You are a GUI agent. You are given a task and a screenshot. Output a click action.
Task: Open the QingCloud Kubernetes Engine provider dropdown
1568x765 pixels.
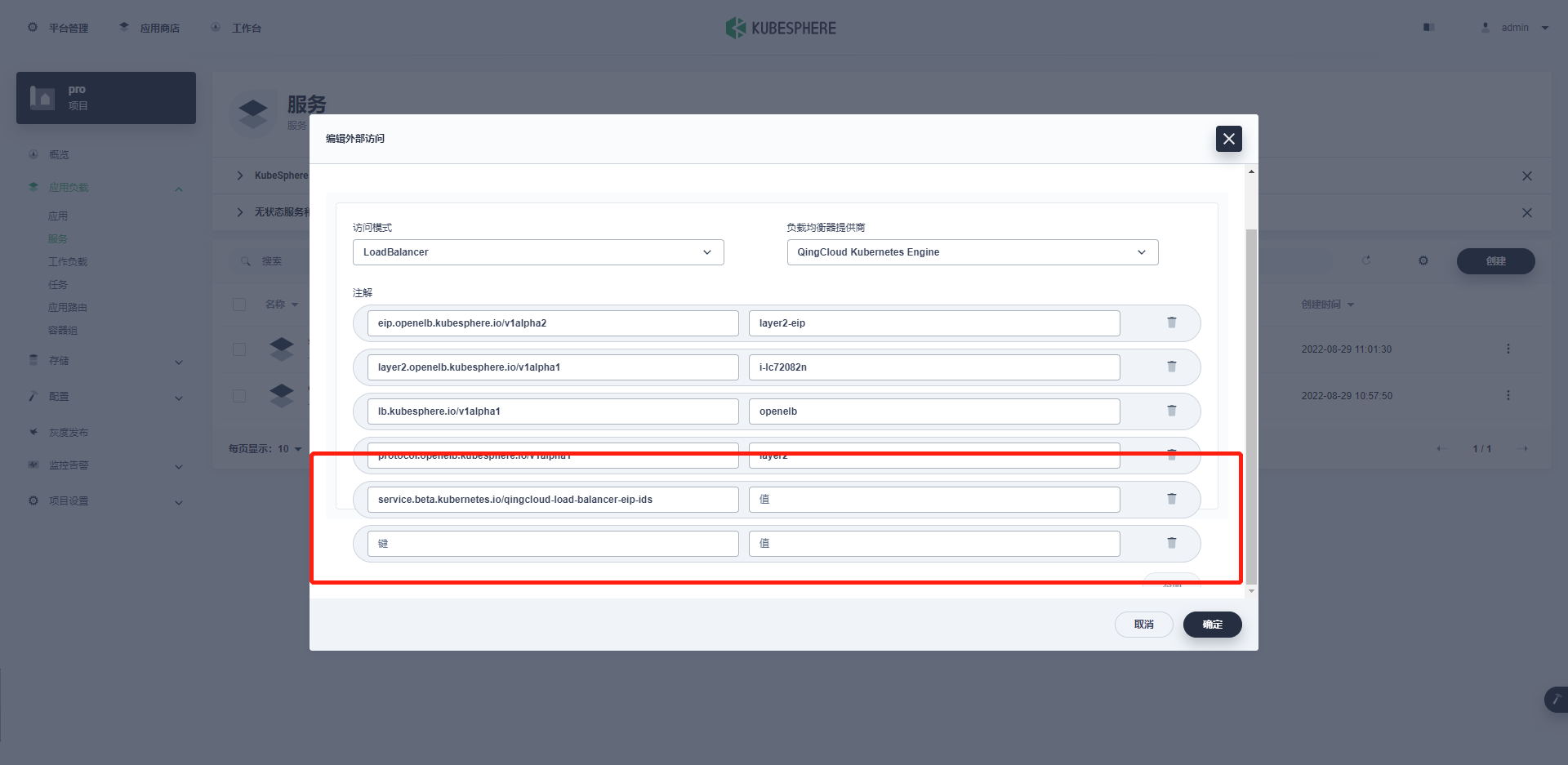click(972, 251)
